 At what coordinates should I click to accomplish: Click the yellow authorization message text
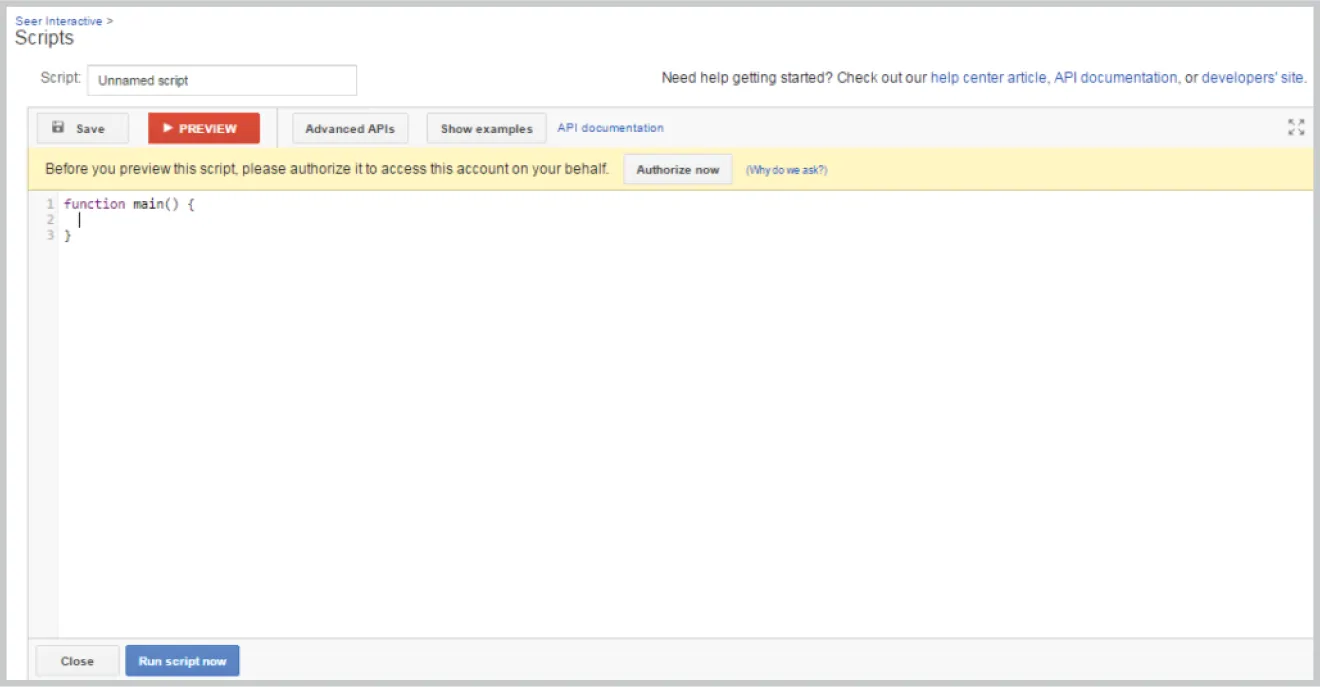[x=327, y=170]
